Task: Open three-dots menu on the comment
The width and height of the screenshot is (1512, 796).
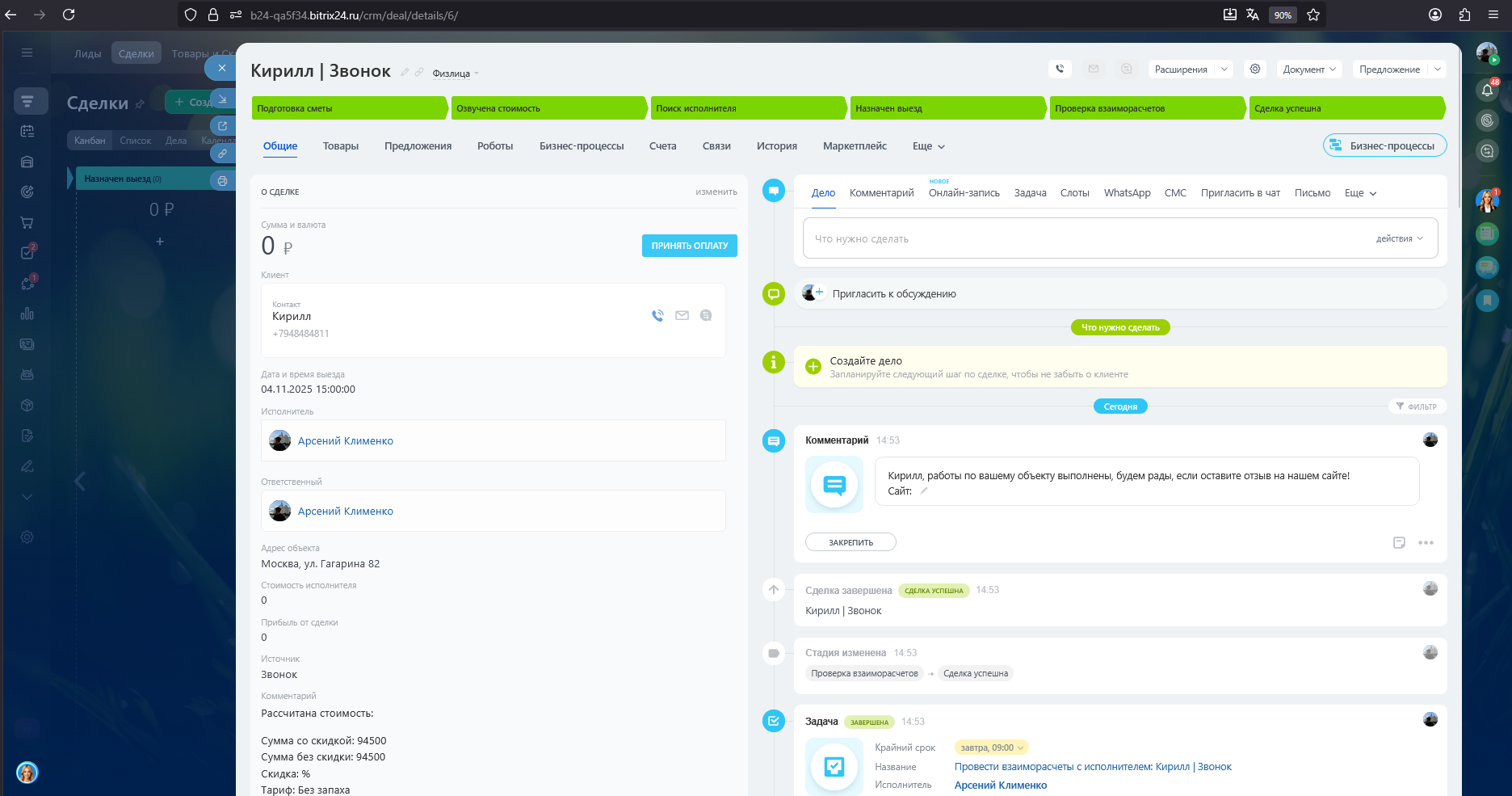Action: pos(1426,543)
